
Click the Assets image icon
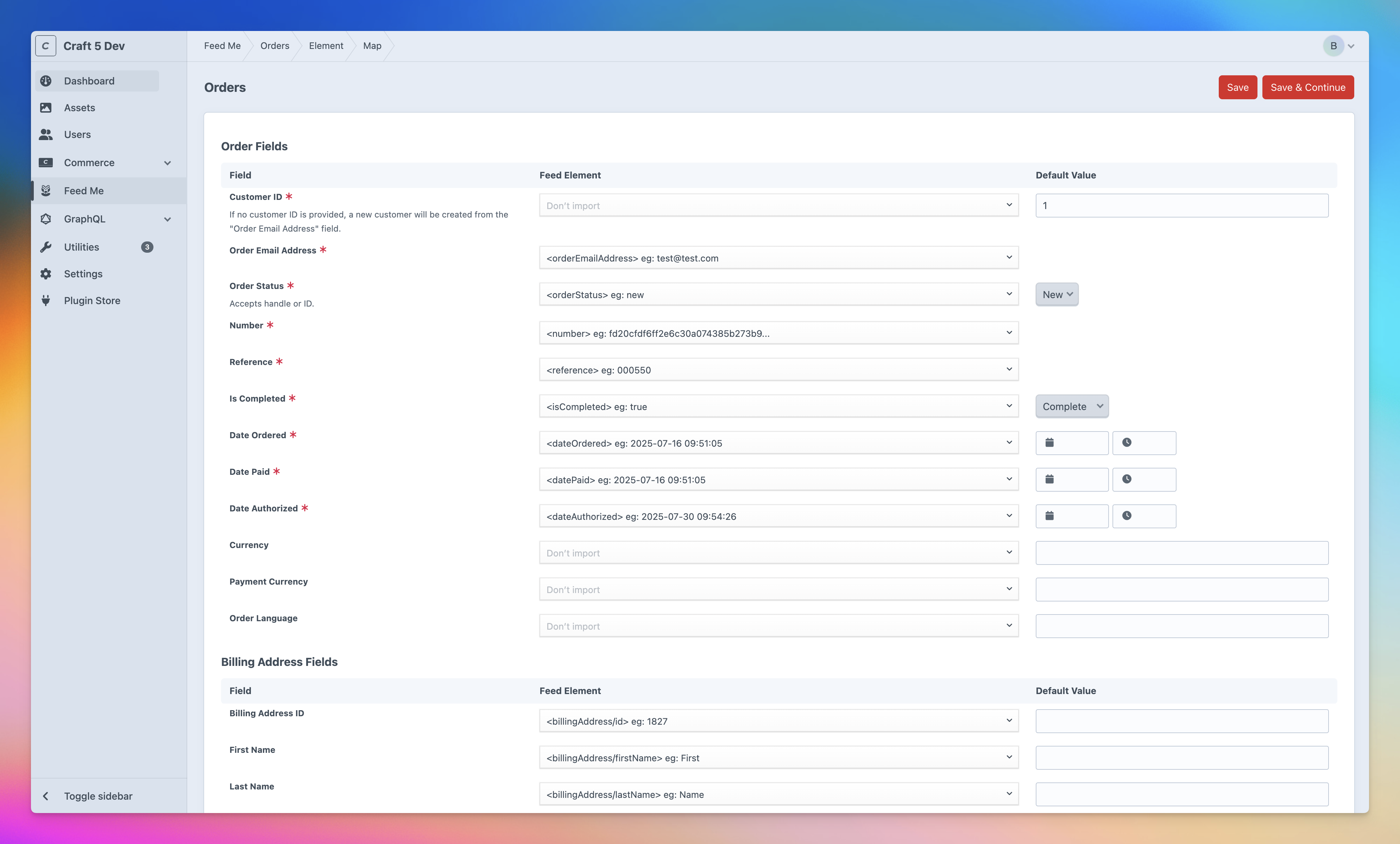tap(46, 107)
